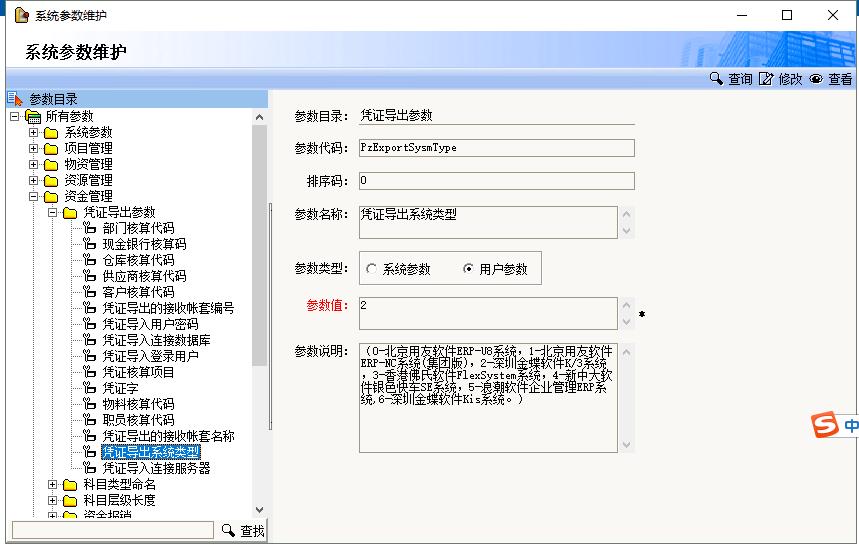The width and height of the screenshot is (859, 556).
Task: Select the 用户参数 radio button
Action: click(x=468, y=269)
